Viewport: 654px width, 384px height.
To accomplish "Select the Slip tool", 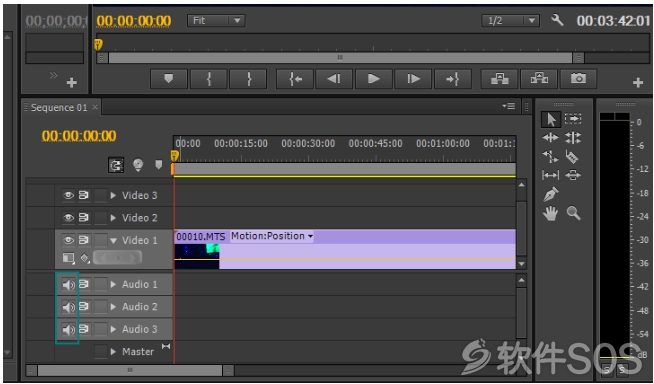I will [551, 175].
